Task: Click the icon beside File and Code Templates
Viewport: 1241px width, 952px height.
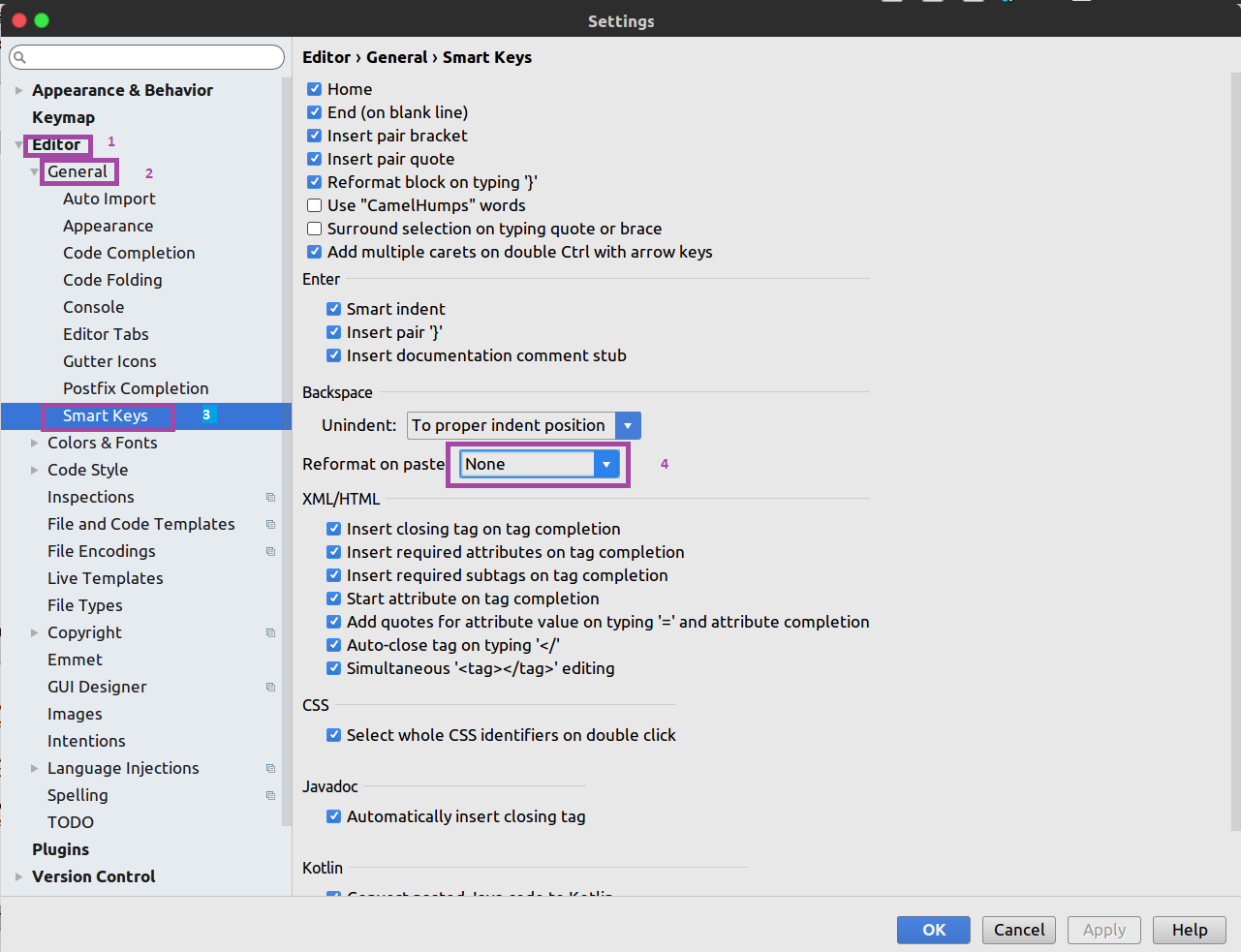Action: point(270,524)
